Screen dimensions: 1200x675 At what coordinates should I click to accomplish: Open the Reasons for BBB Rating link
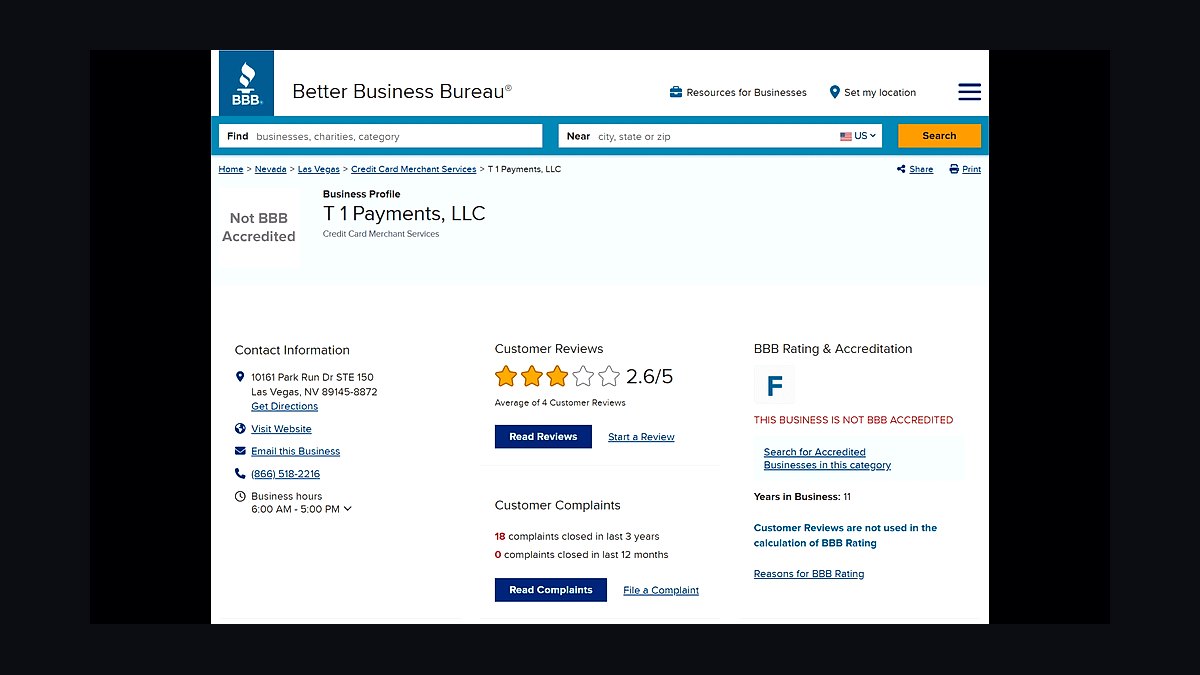coord(809,574)
